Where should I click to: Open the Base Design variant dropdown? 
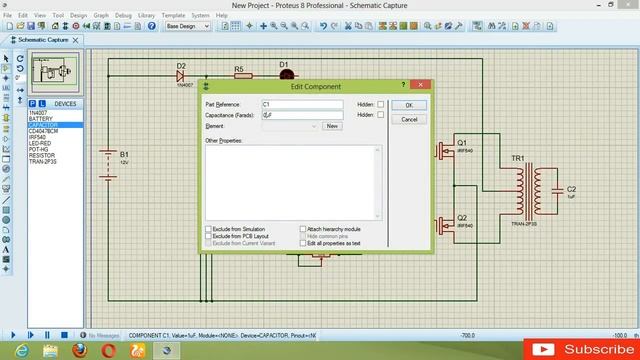point(188,26)
